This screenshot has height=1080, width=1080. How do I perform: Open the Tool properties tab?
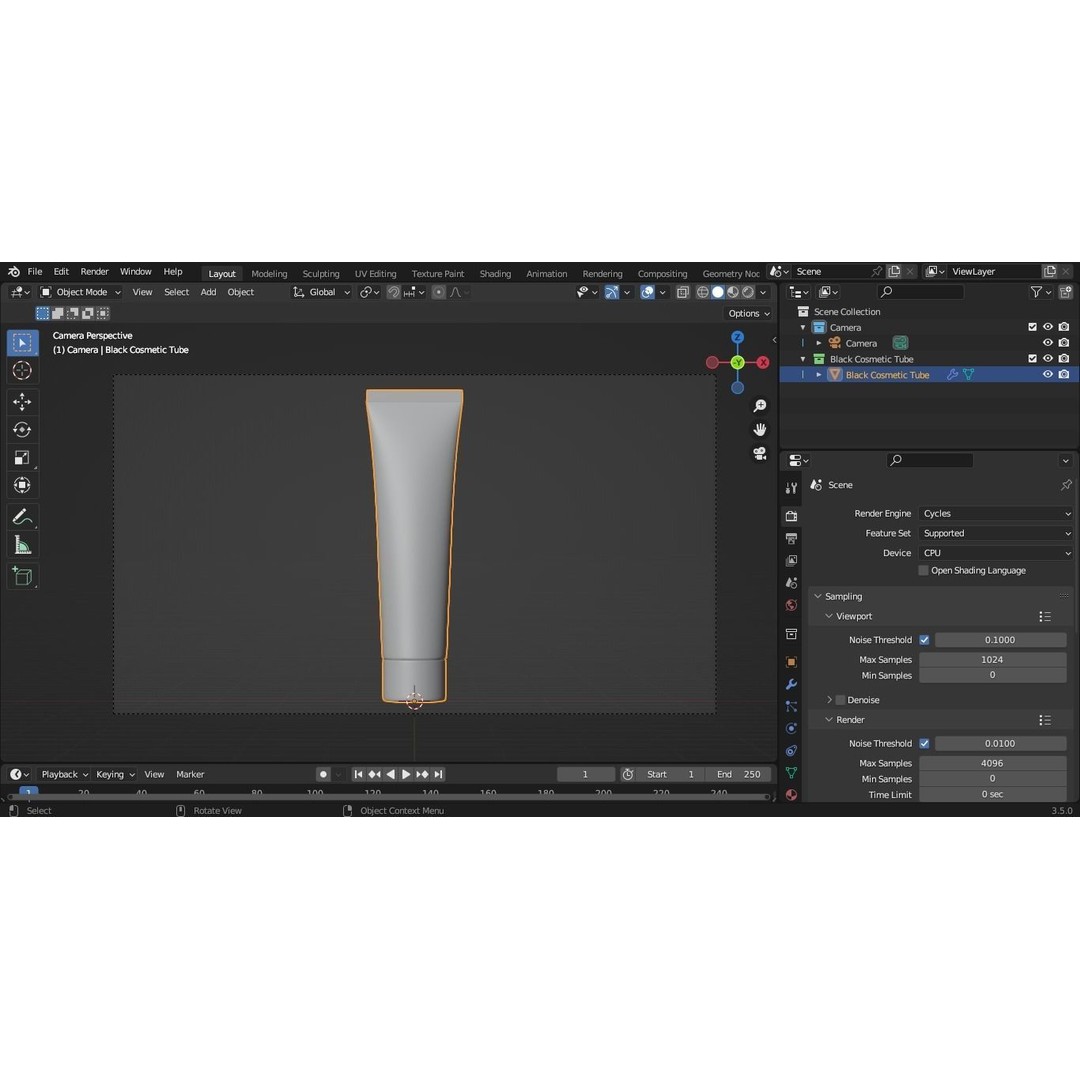tap(791, 488)
